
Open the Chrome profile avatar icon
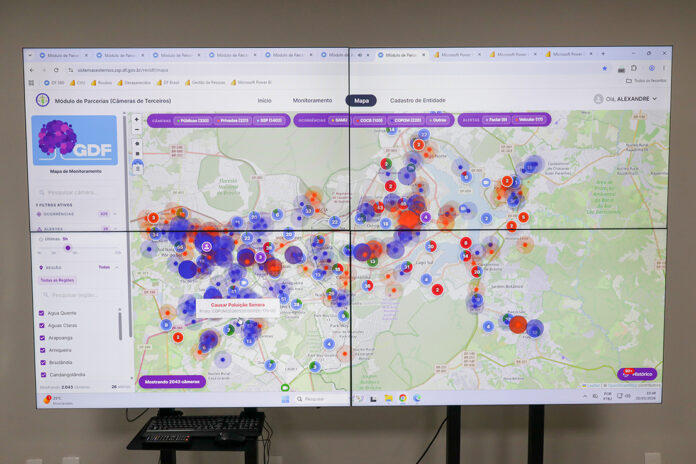coord(652,68)
